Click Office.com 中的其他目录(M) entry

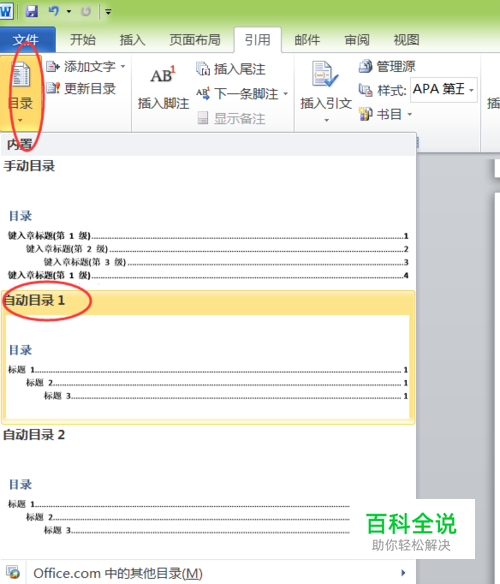click(208, 572)
